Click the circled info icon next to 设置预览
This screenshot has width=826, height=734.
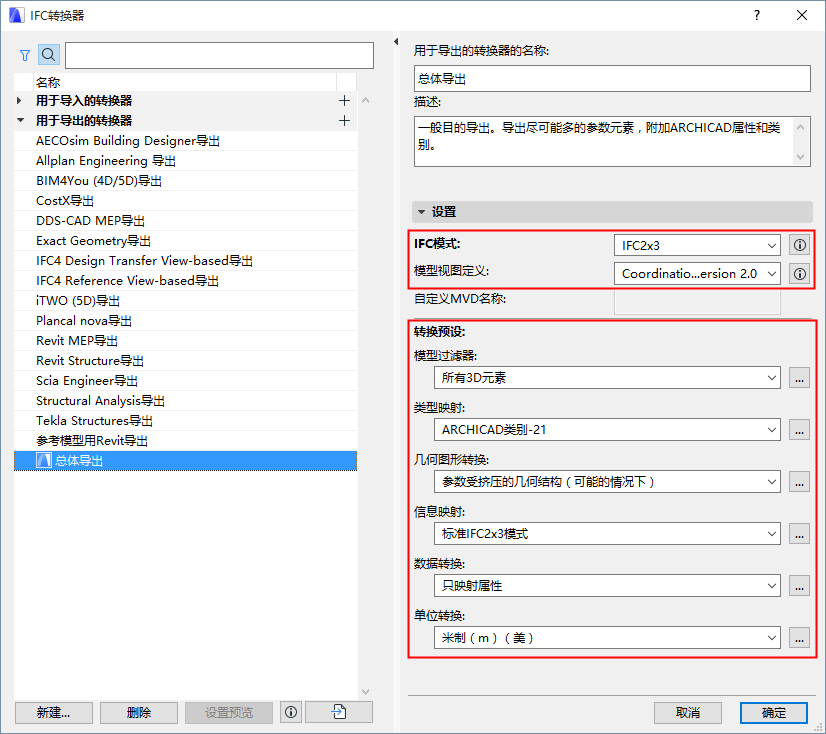pyautogui.click(x=290, y=712)
